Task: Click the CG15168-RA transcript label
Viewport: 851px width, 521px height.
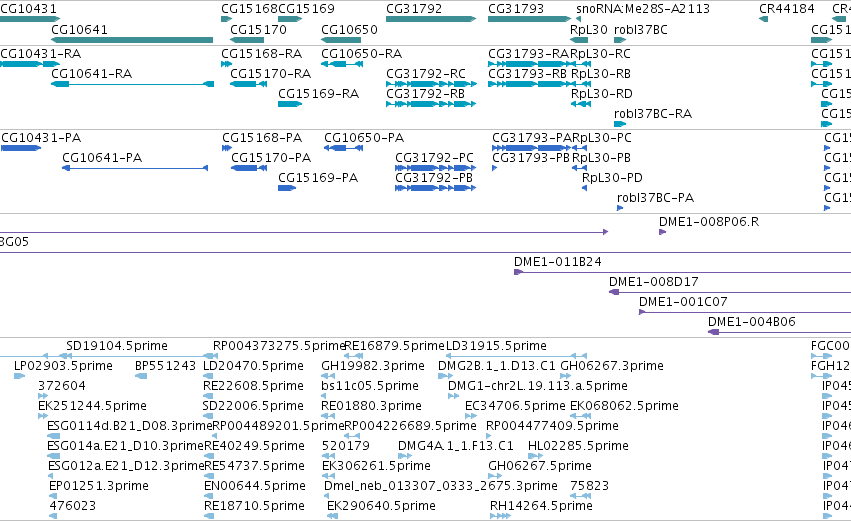Action: [261, 53]
